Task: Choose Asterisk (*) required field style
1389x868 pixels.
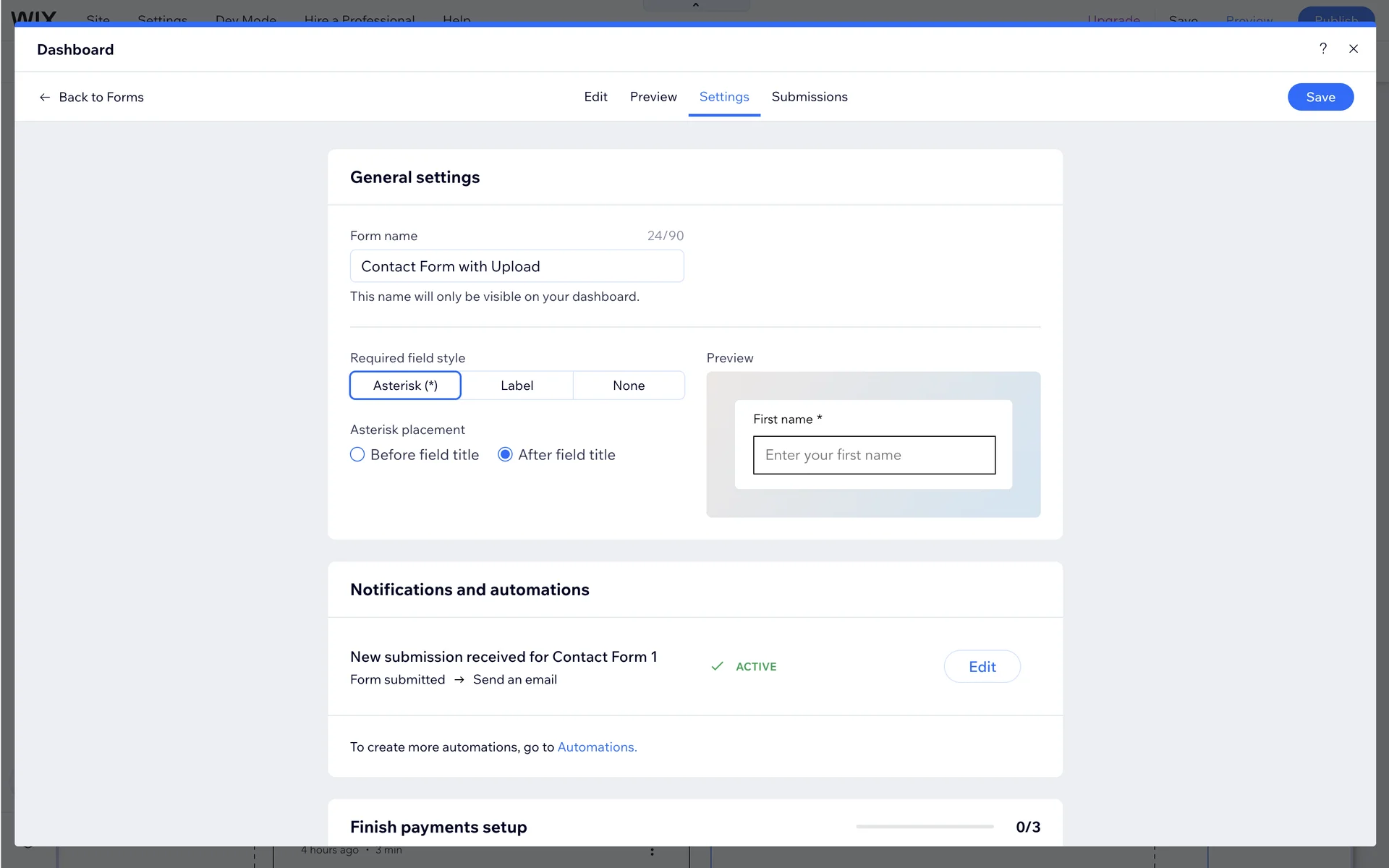Action: pyautogui.click(x=405, y=386)
